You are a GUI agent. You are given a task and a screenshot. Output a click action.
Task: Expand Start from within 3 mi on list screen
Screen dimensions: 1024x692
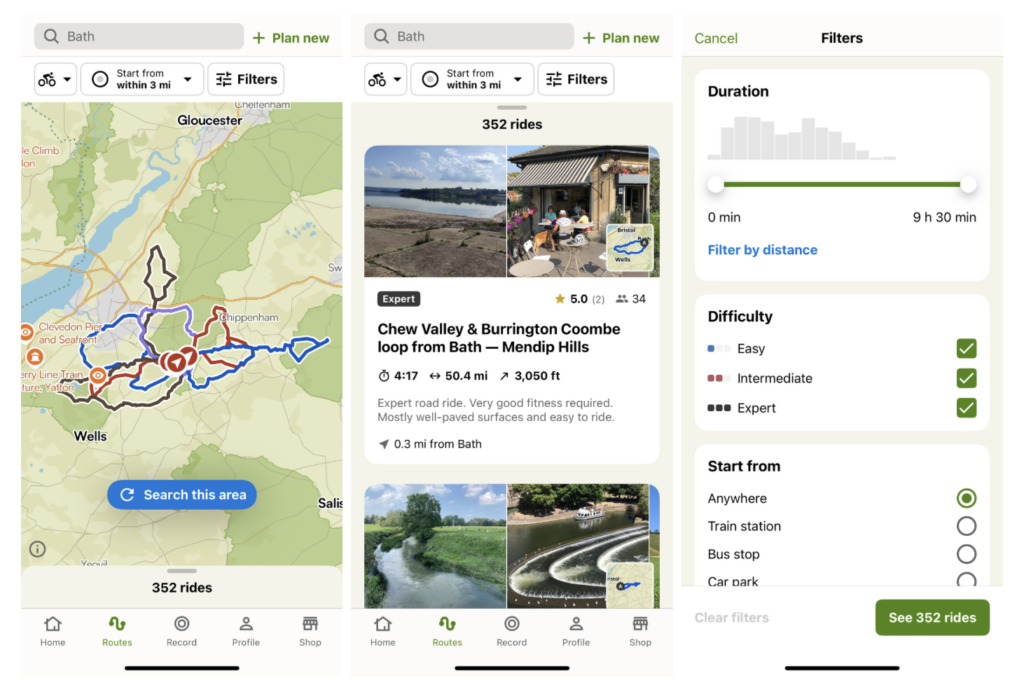[472, 80]
